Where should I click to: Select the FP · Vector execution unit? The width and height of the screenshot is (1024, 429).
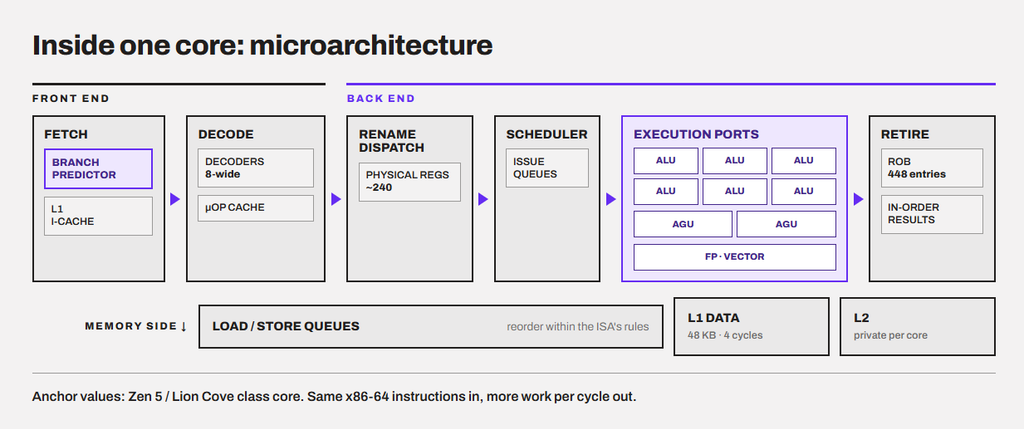coord(735,257)
